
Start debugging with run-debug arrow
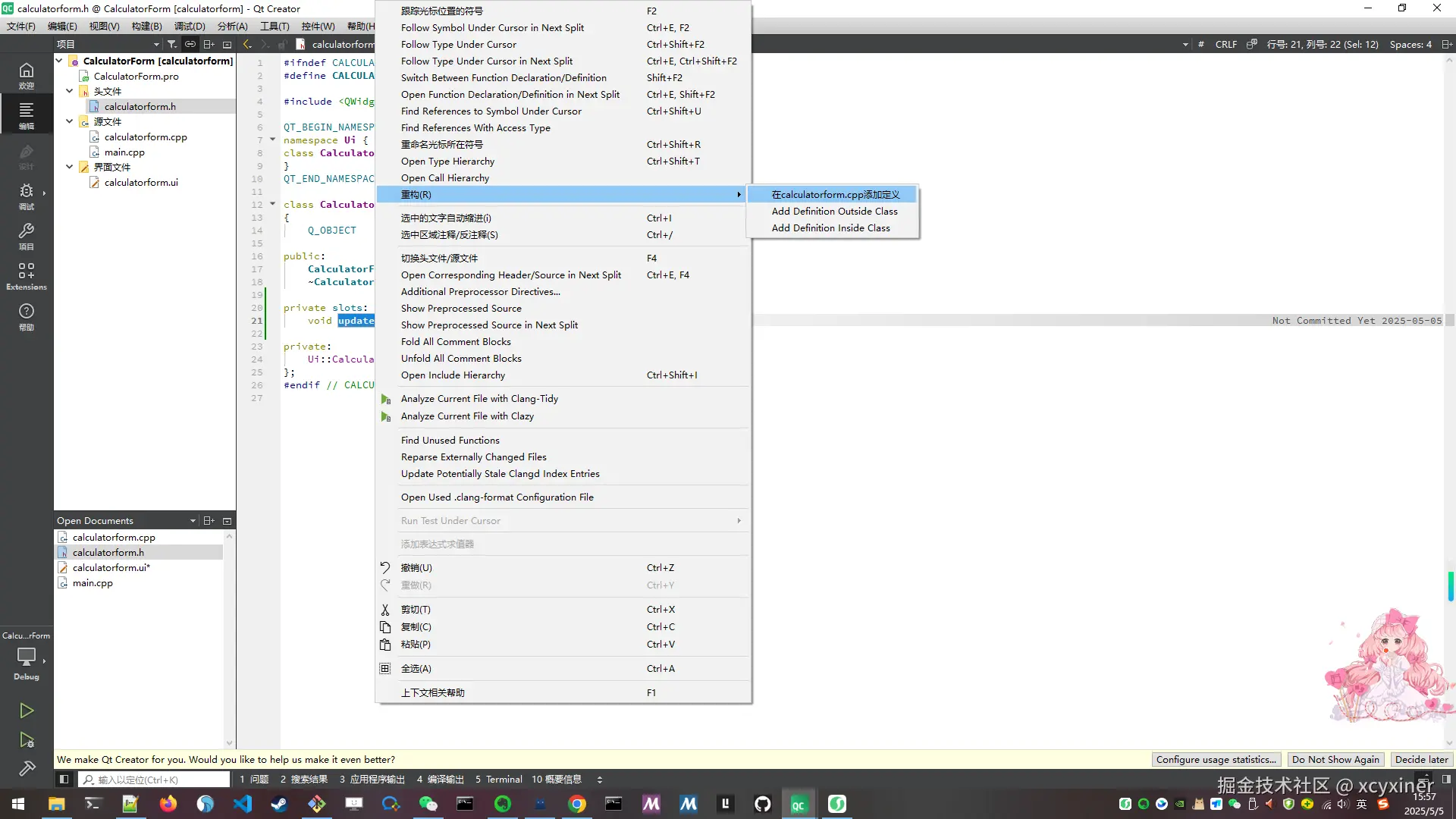[27, 740]
